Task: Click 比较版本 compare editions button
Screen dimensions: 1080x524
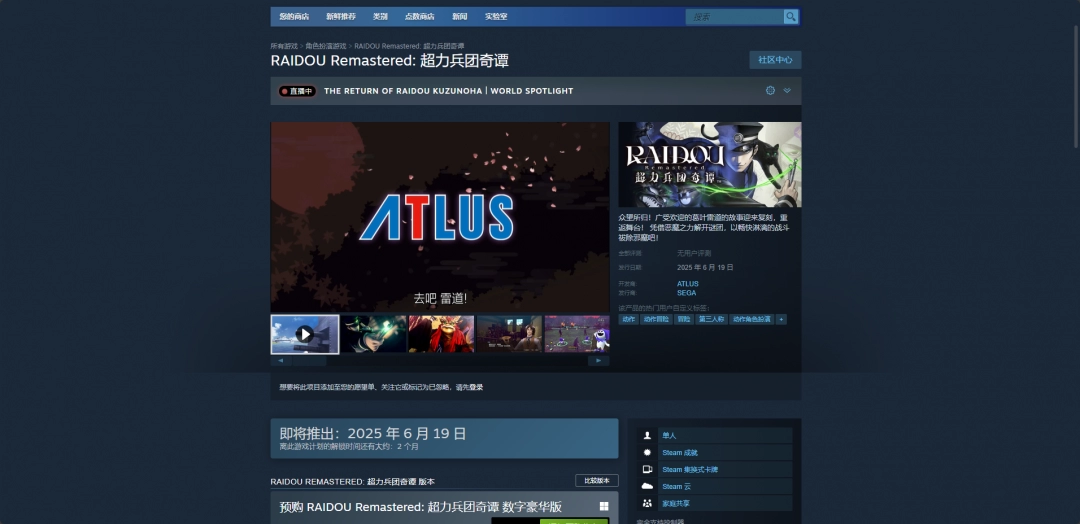Action: [x=596, y=481]
